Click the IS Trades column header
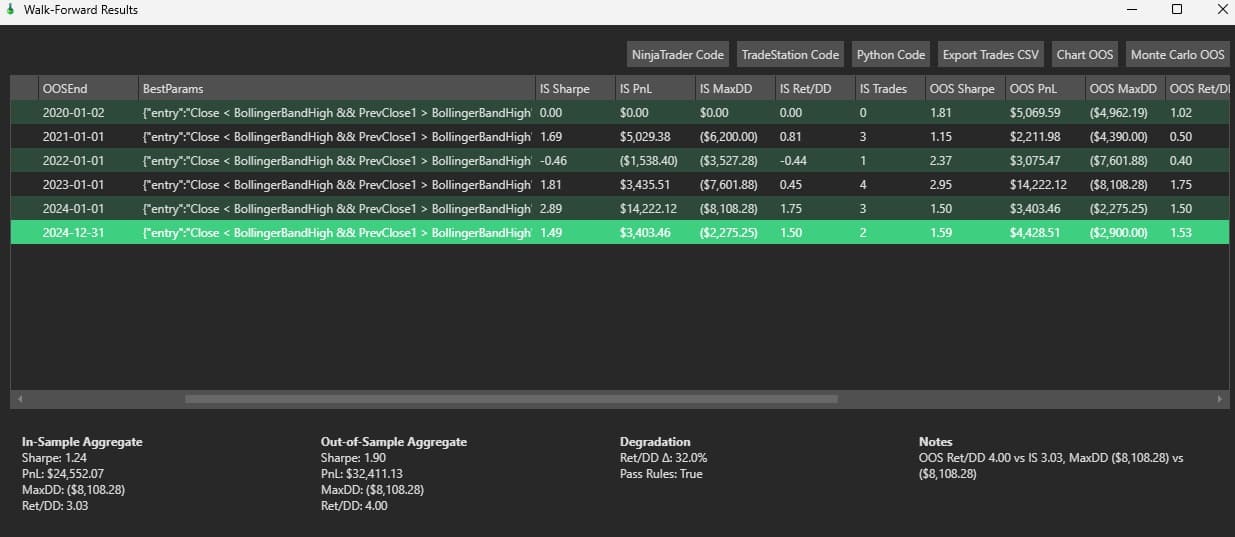The width and height of the screenshot is (1235, 537). click(888, 88)
